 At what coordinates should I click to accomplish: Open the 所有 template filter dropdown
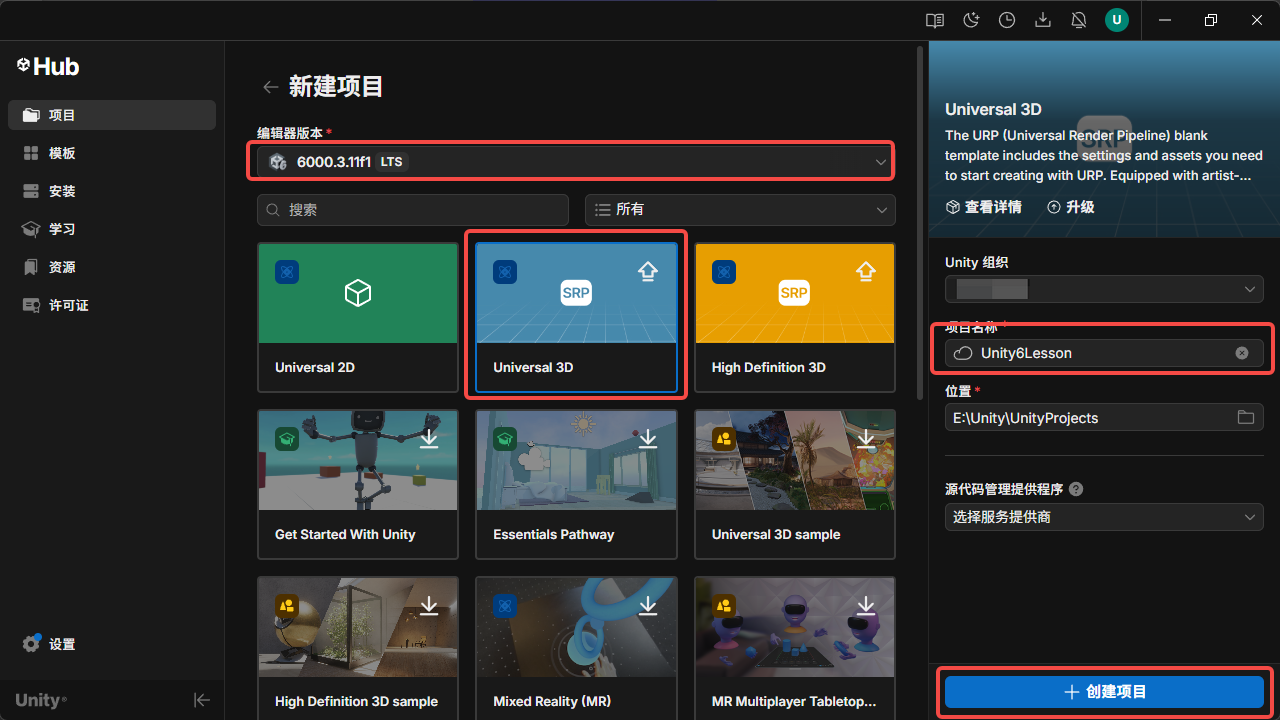740,210
